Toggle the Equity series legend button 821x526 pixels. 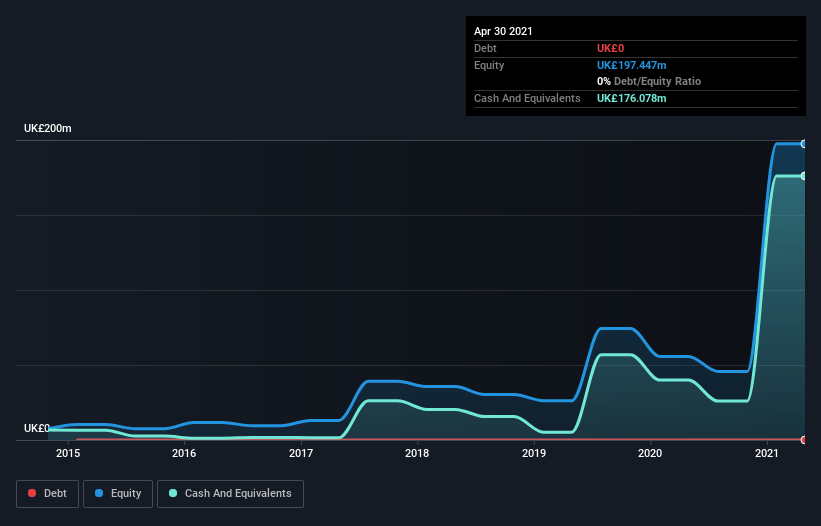[x=118, y=494]
